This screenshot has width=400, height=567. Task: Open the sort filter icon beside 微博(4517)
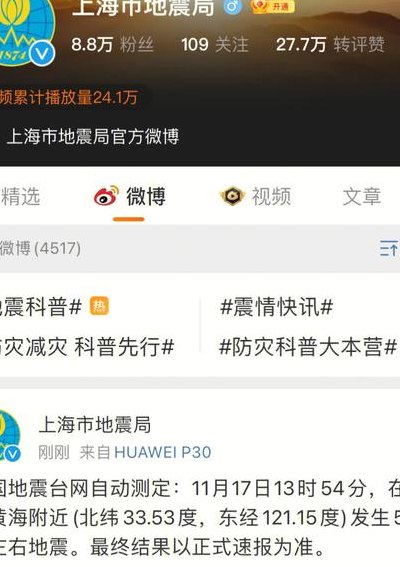389,248
